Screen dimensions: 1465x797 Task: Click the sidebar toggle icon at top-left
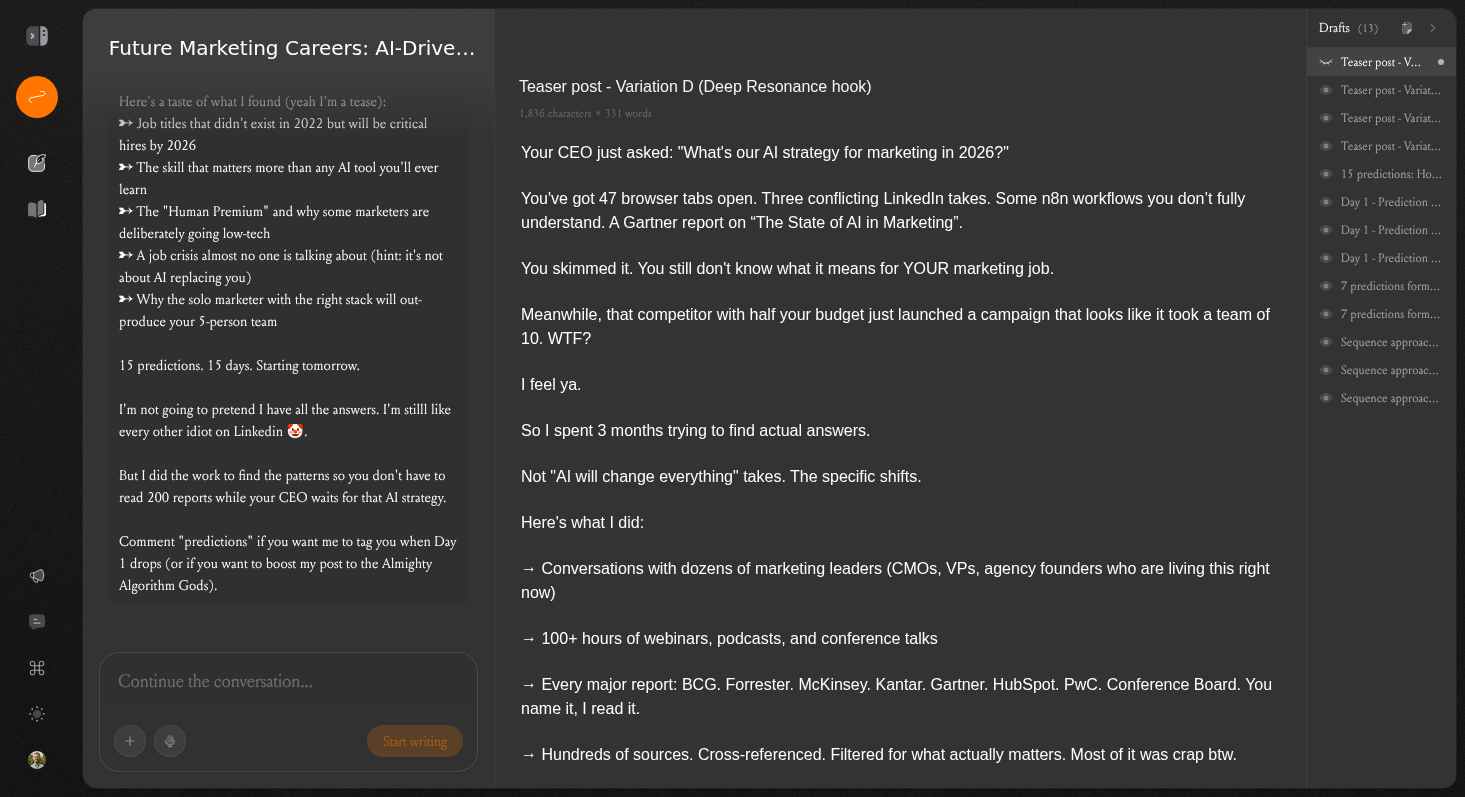coord(37,36)
